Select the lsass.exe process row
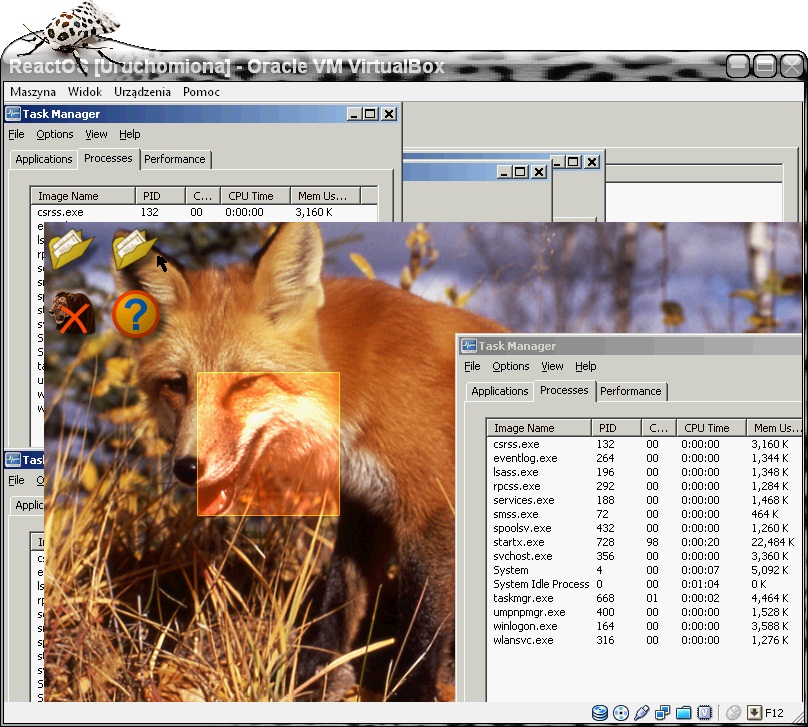This screenshot has height=727, width=808. point(644,472)
